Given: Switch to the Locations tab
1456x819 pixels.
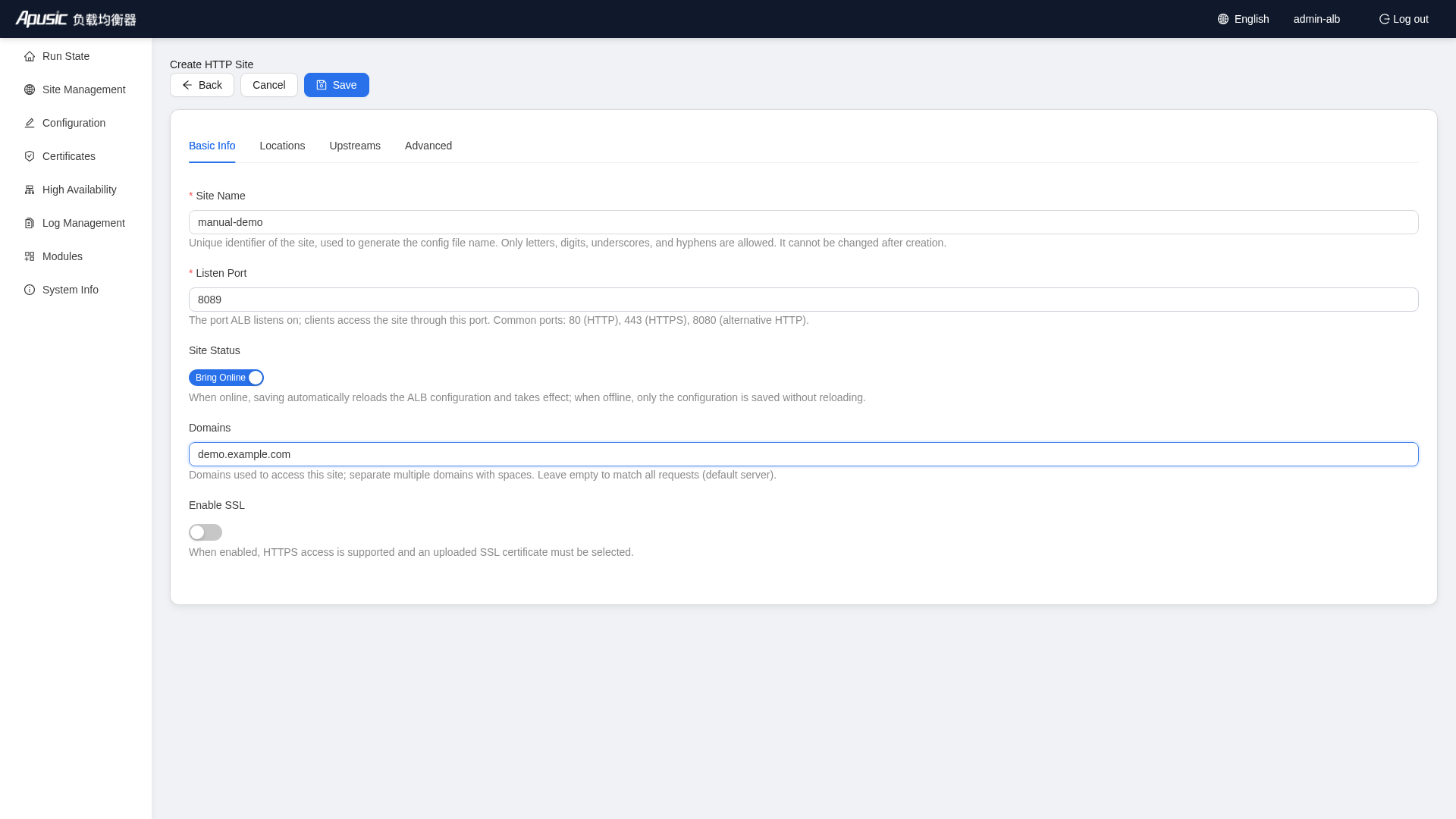Looking at the screenshot, I should pos(282,146).
